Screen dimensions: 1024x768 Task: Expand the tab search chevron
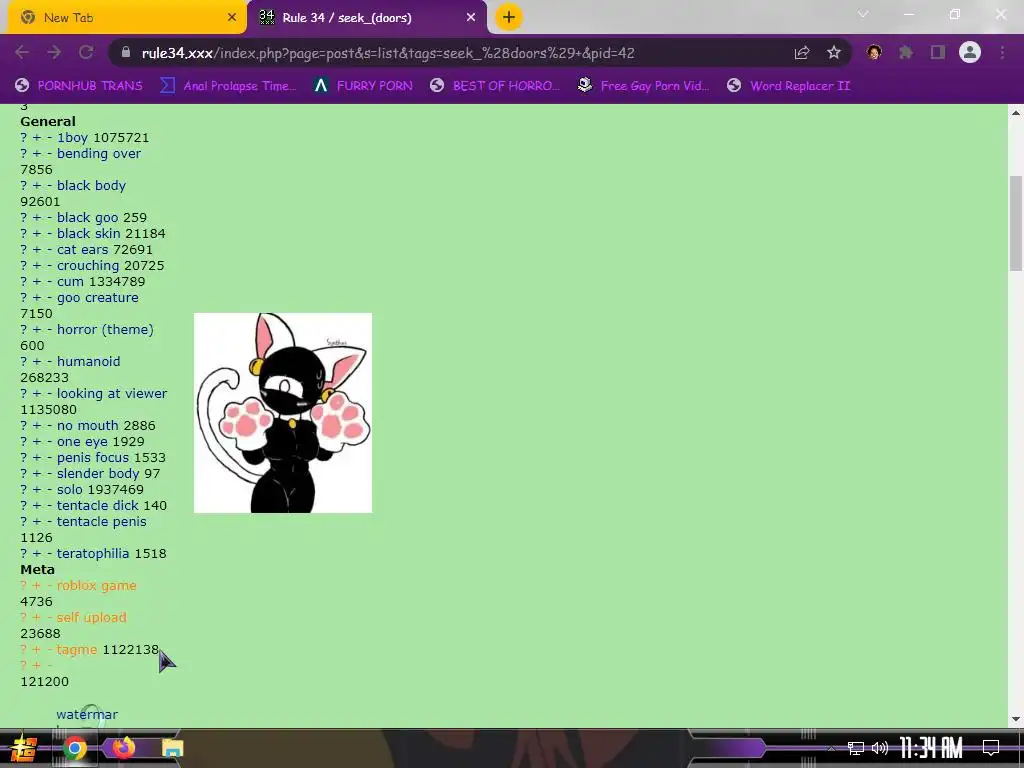863,14
